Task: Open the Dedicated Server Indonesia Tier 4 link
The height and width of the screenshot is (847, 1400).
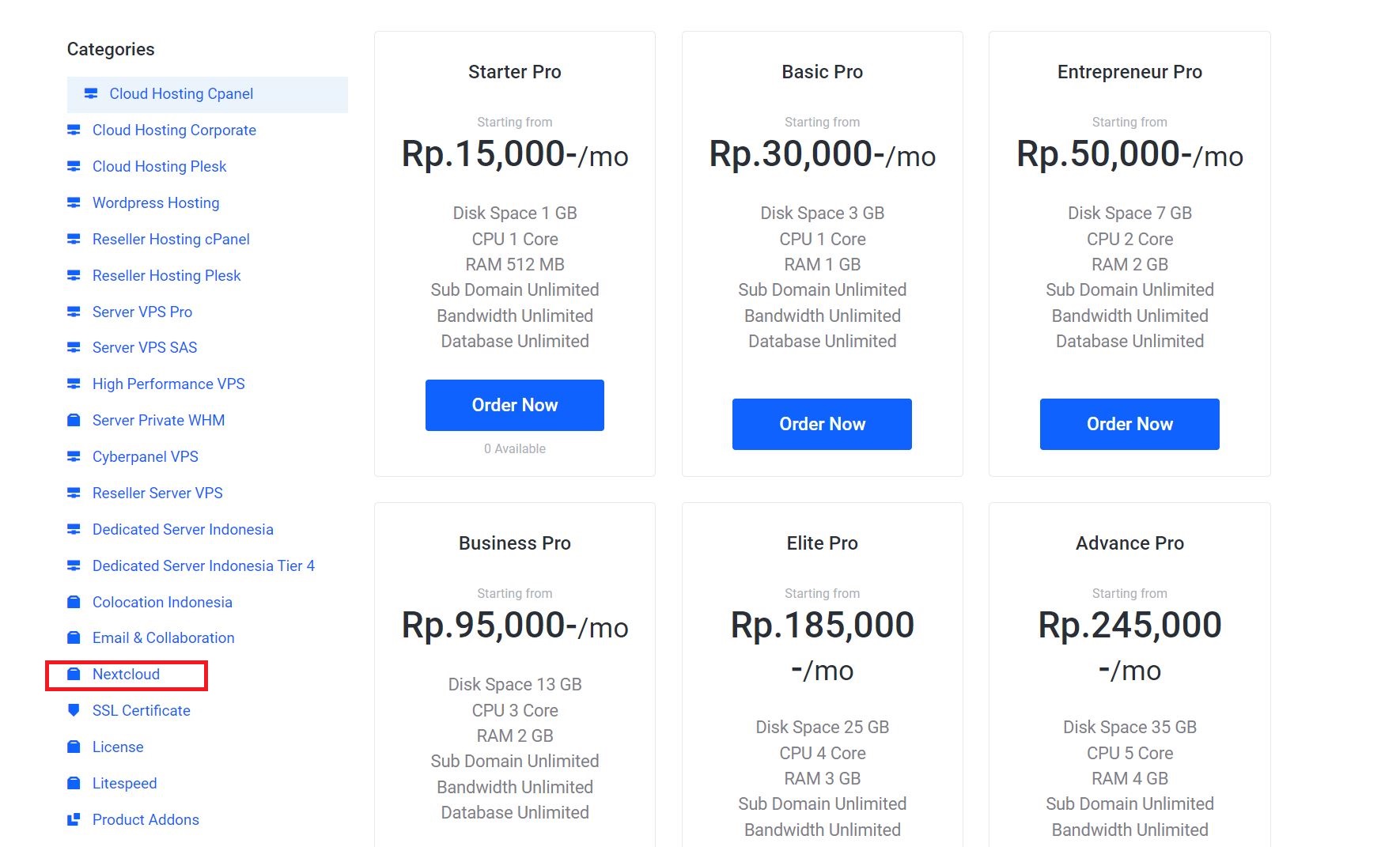Action: click(x=202, y=565)
